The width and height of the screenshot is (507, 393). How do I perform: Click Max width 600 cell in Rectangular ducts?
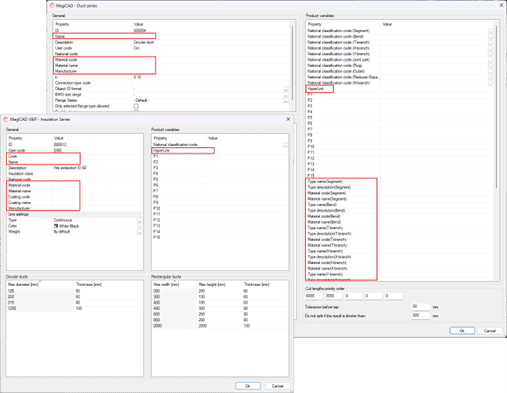pyautogui.click(x=174, y=314)
